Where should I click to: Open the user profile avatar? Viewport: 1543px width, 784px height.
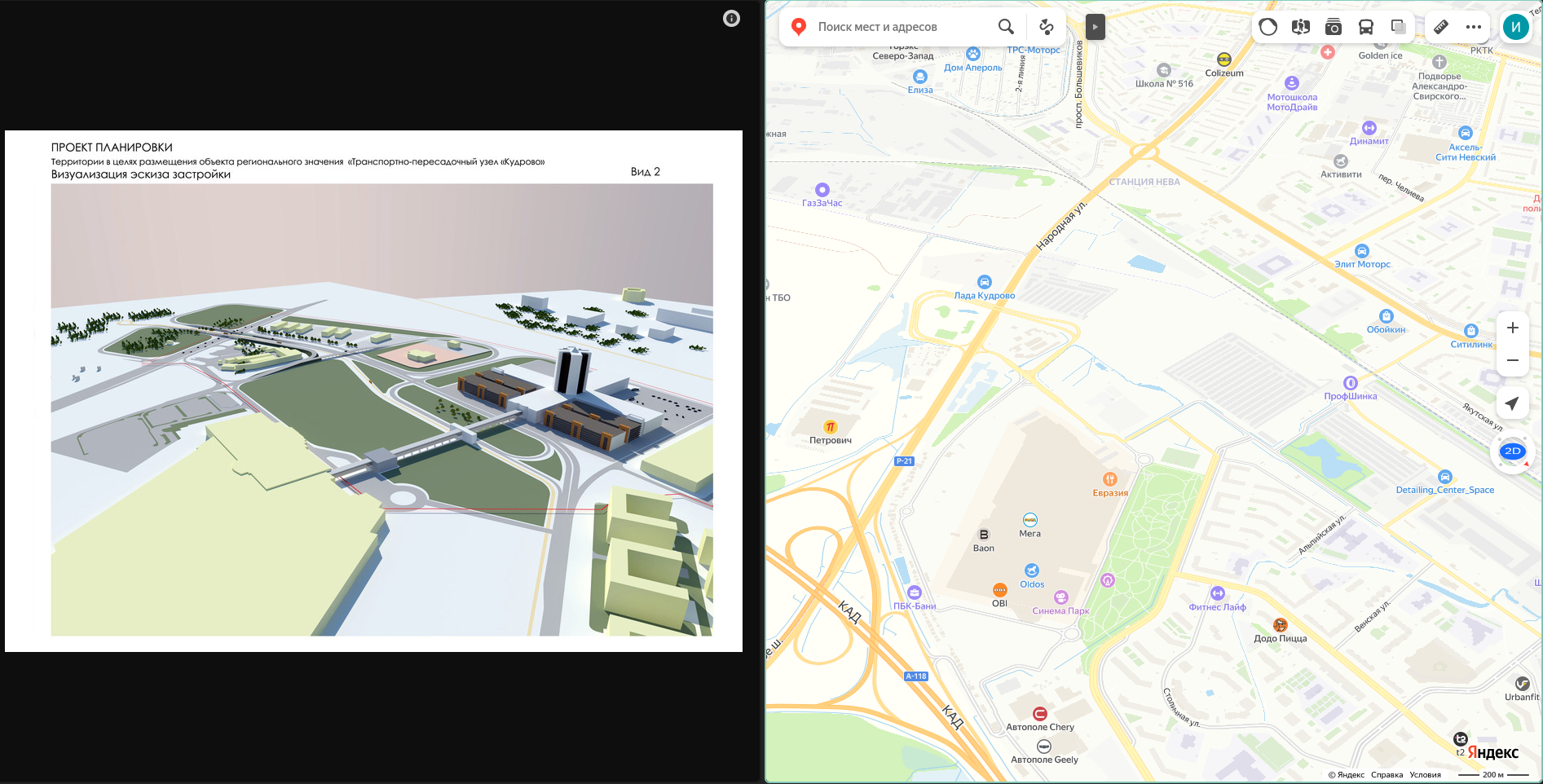(1515, 27)
